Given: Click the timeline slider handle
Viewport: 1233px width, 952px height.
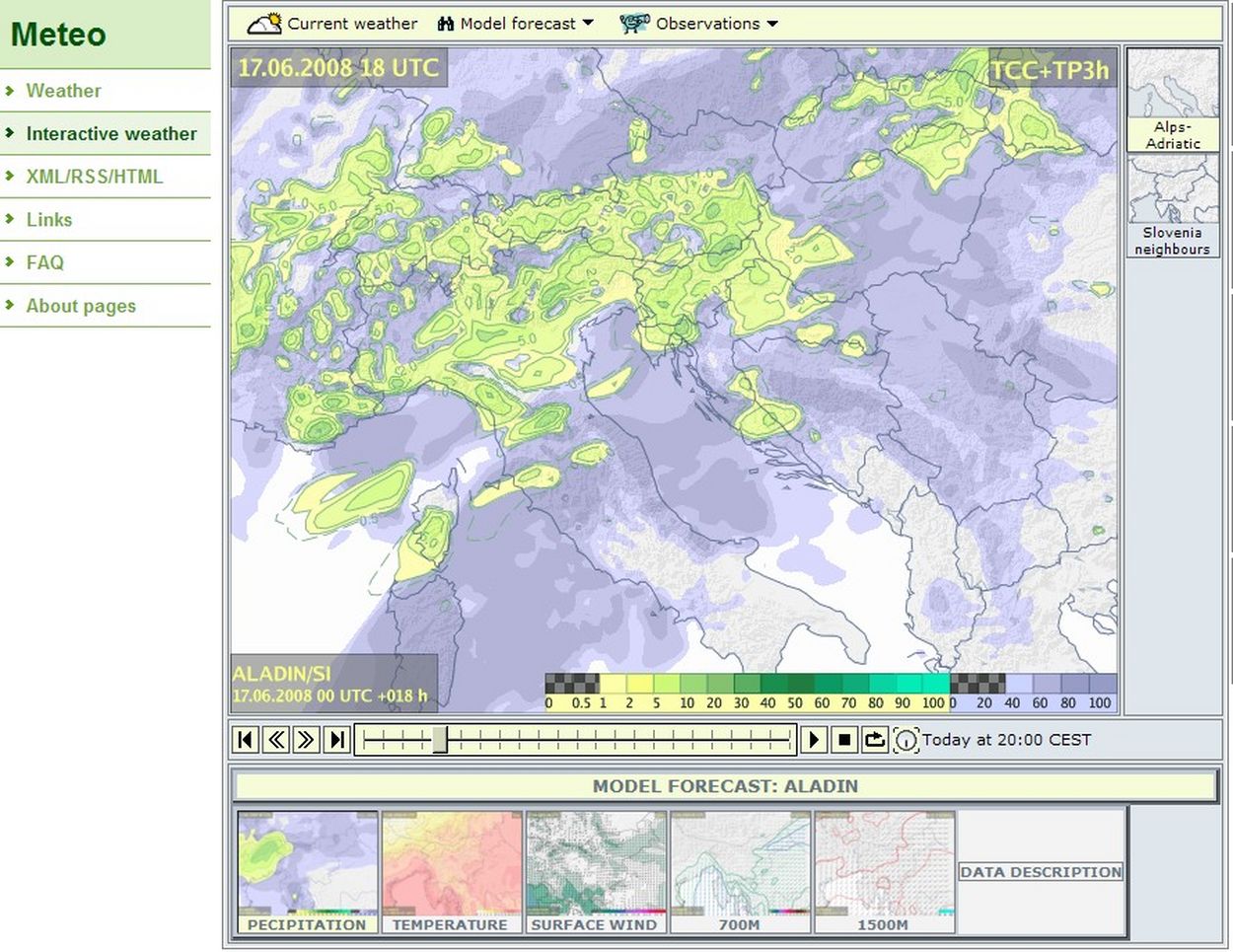Looking at the screenshot, I should (440, 739).
